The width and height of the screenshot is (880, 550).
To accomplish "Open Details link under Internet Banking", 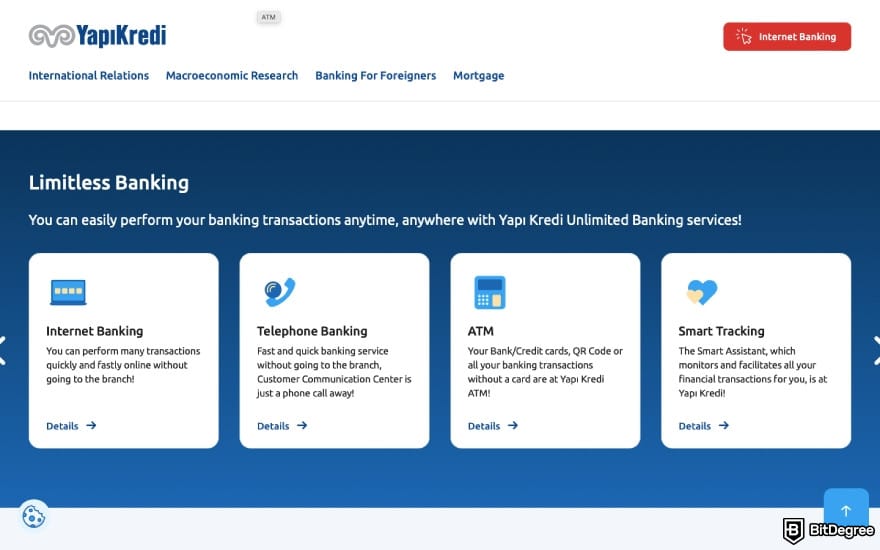I will [x=71, y=426].
